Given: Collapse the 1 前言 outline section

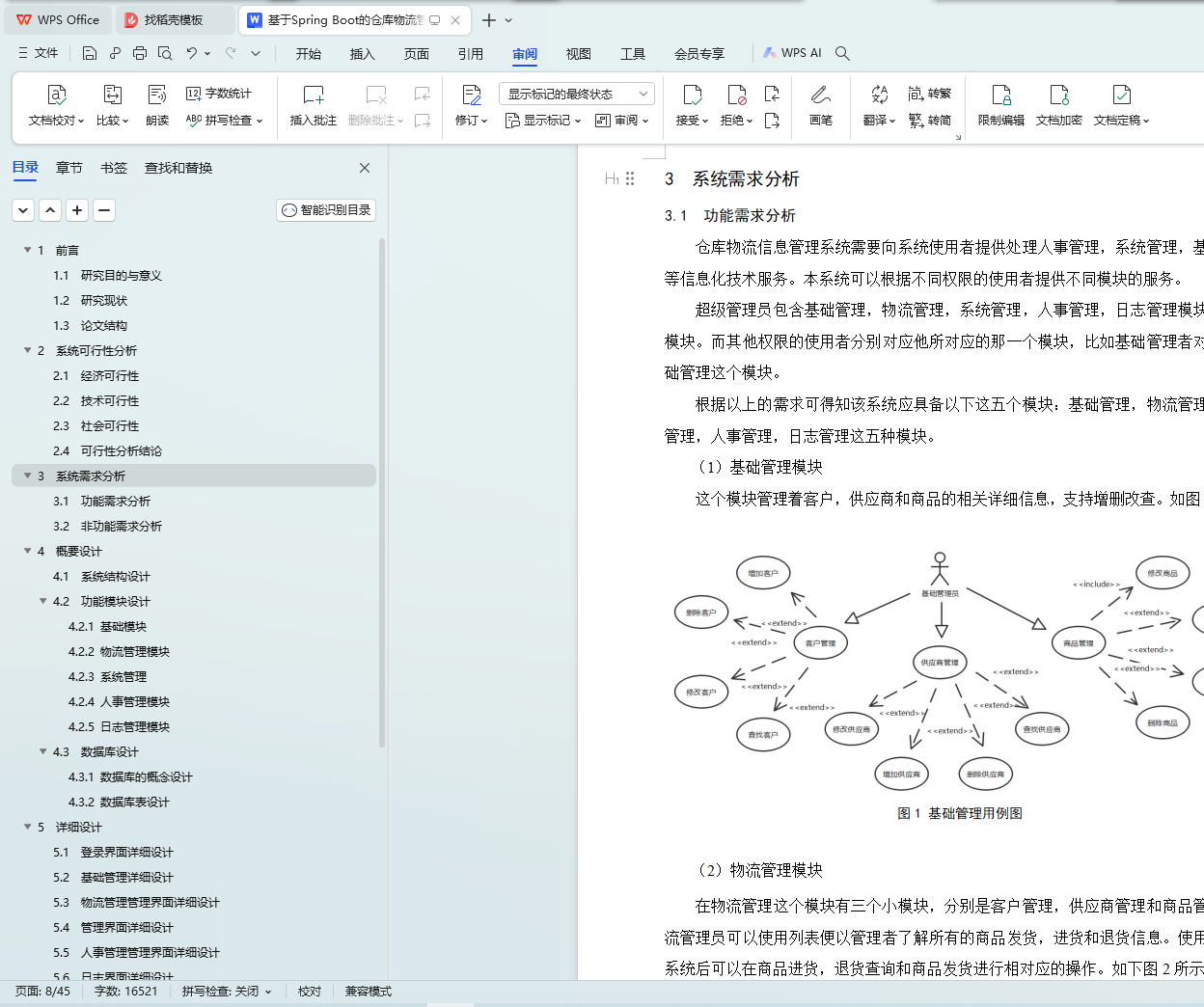Looking at the screenshot, I should [x=27, y=250].
